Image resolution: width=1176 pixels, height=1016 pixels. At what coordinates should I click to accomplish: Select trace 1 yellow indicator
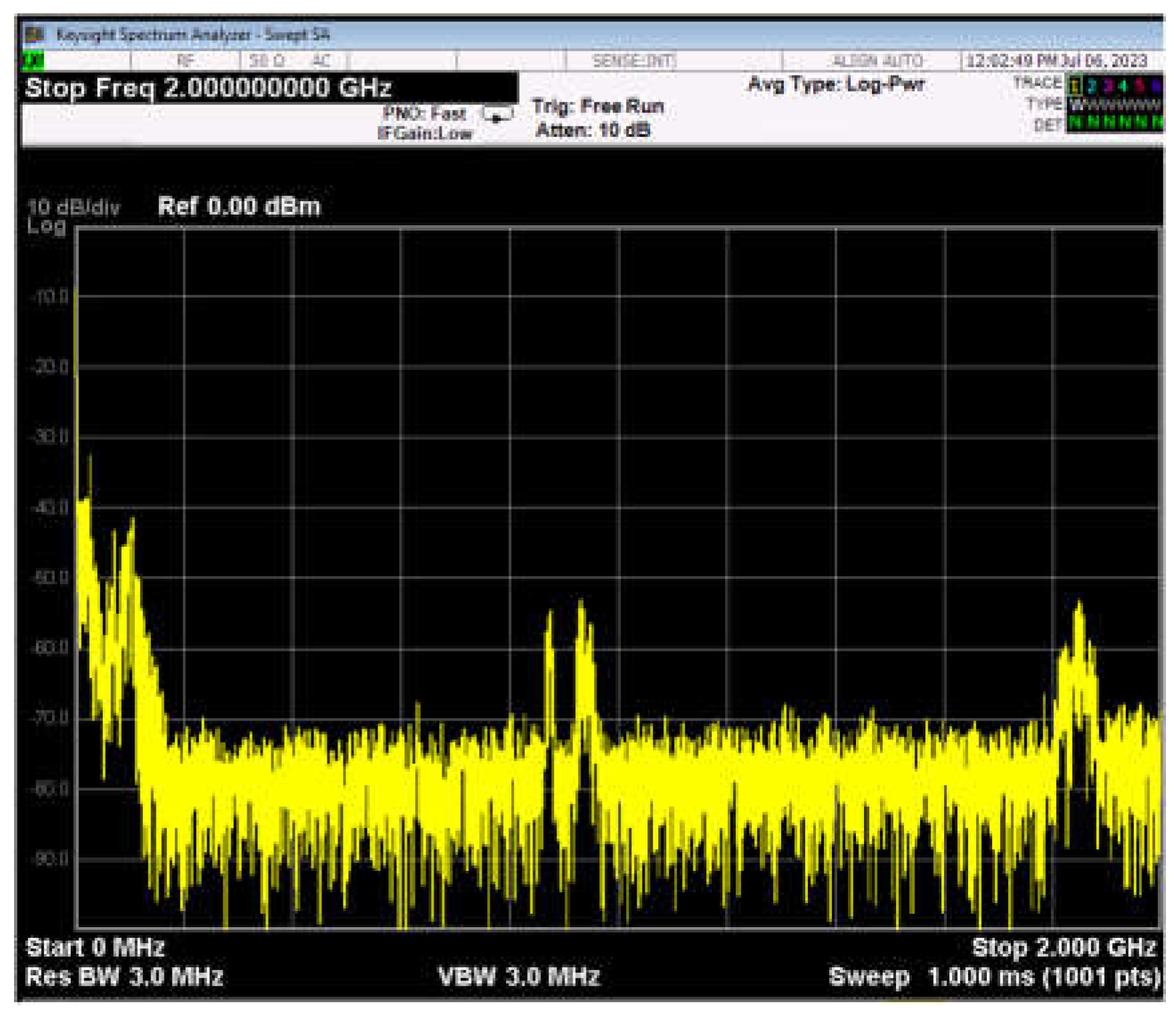point(1074,85)
